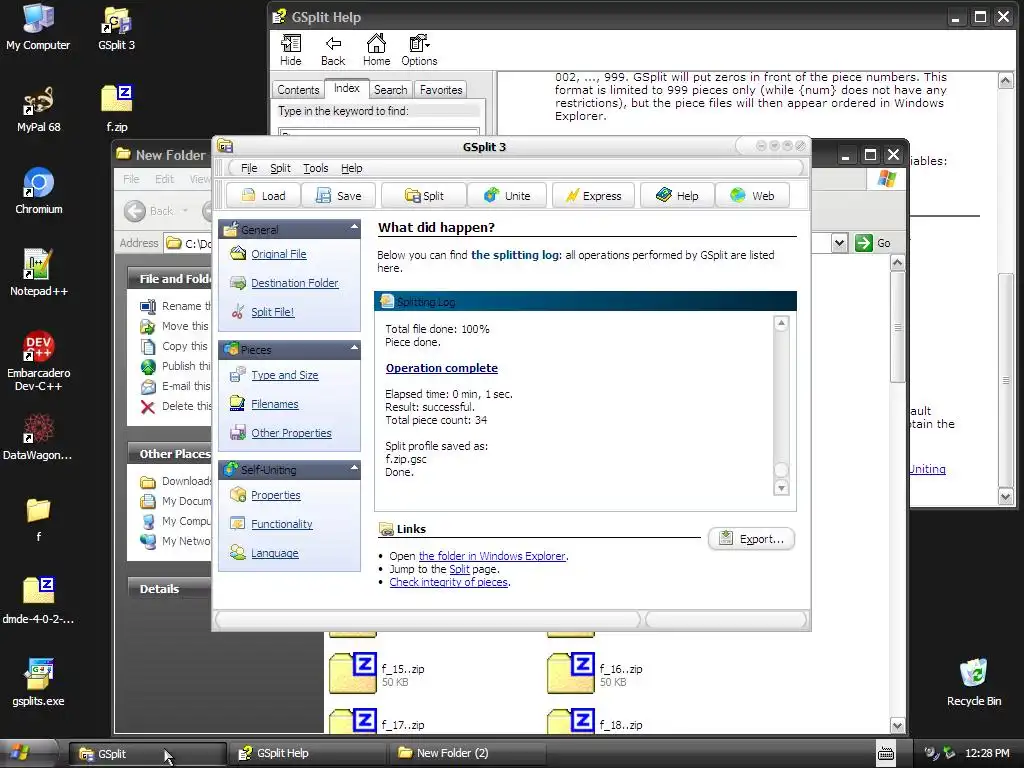Select the Notepad++ desktop icon
The height and width of the screenshot is (768, 1024).
[x=39, y=273]
